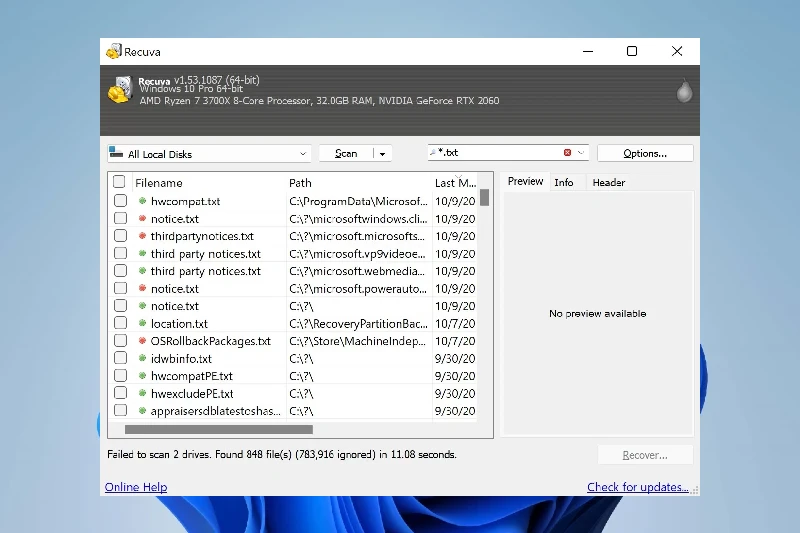Click the horizontal scrollbar thumb of file list
800x533 pixels.
click(x=219, y=429)
